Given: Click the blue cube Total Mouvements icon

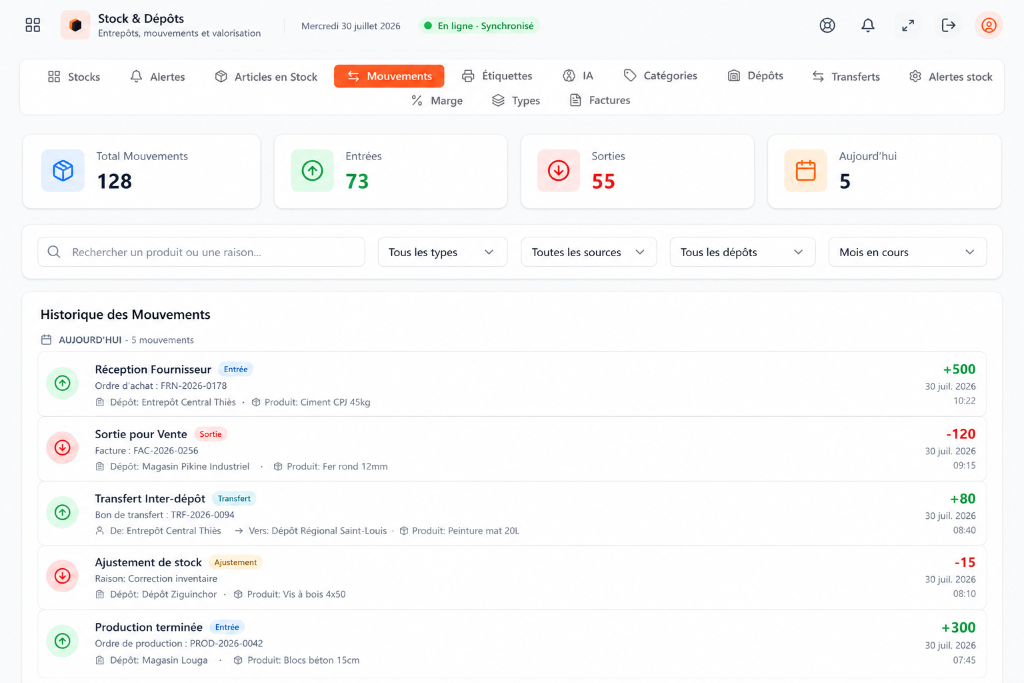Looking at the screenshot, I should point(63,170).
